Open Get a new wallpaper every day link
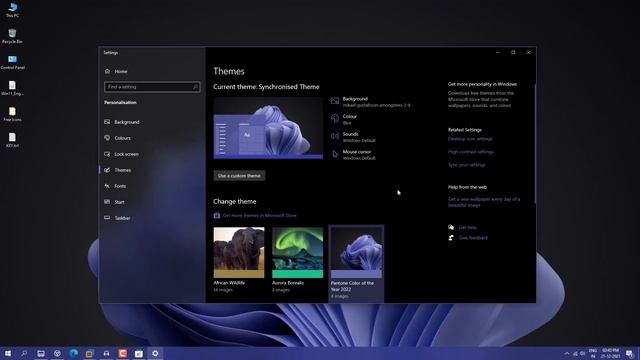Image resolution: width=640 pixels, height=360 pixels. click(x=484, y=202)
